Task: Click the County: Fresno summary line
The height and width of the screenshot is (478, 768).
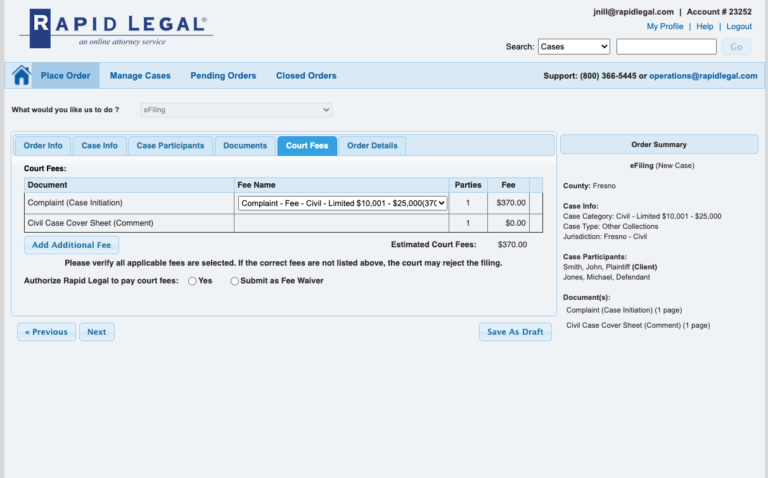Action: click(589, 186)
